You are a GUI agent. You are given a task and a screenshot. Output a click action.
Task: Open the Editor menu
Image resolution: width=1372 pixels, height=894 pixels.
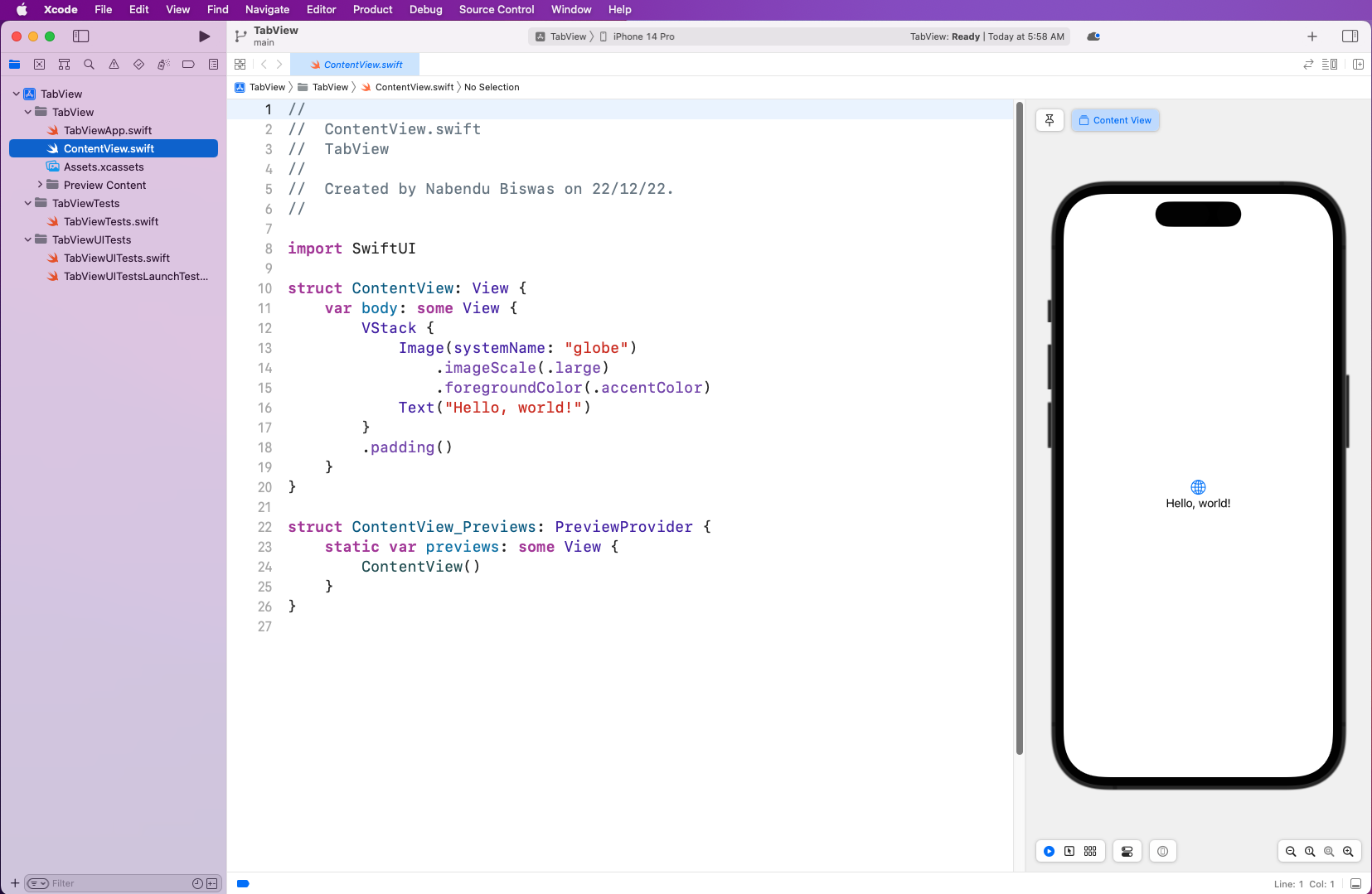[321, 10]
